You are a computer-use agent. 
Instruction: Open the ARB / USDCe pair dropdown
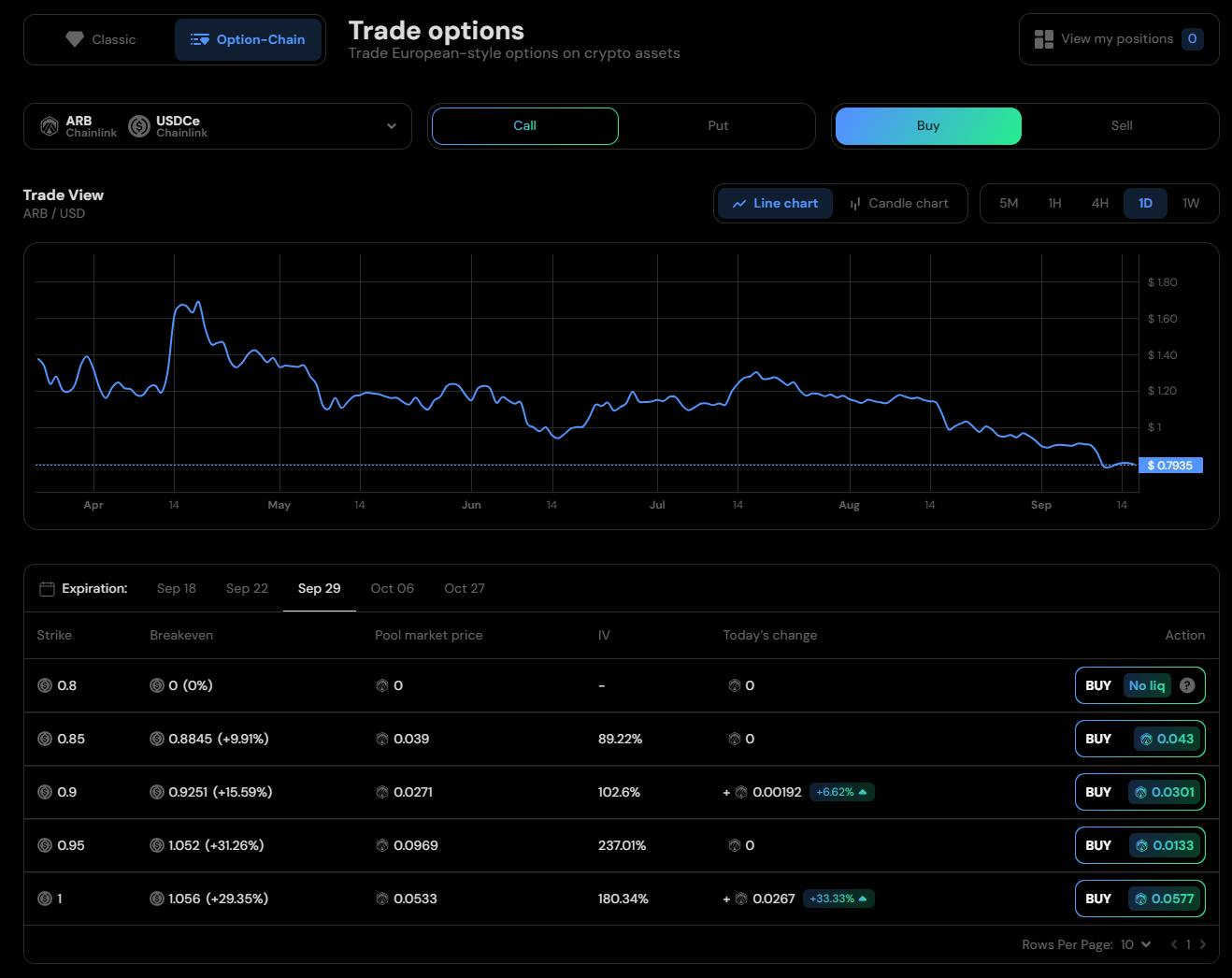[218, 126]
